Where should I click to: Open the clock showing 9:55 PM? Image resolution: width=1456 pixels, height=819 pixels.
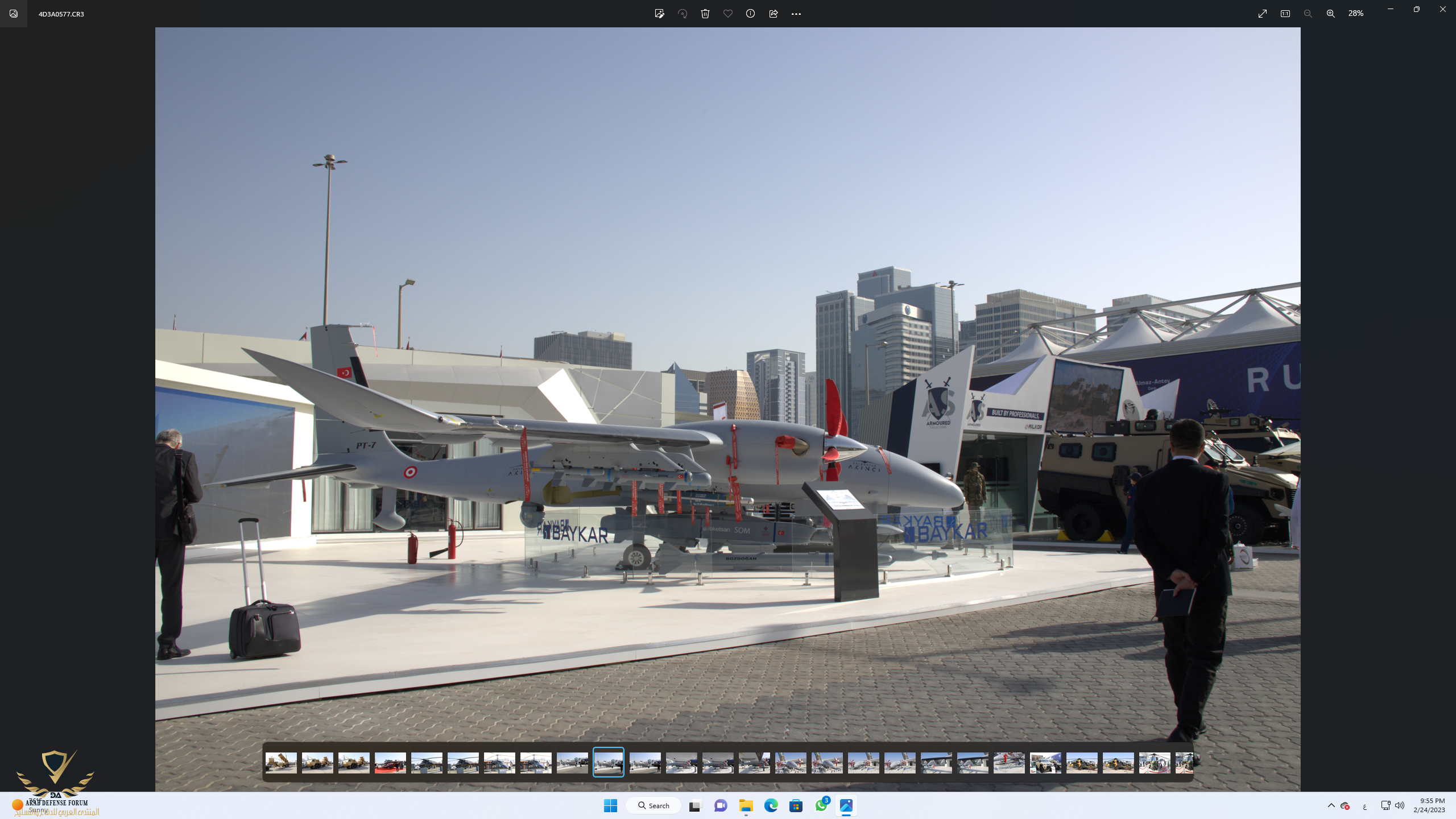tap(1429, 805)
